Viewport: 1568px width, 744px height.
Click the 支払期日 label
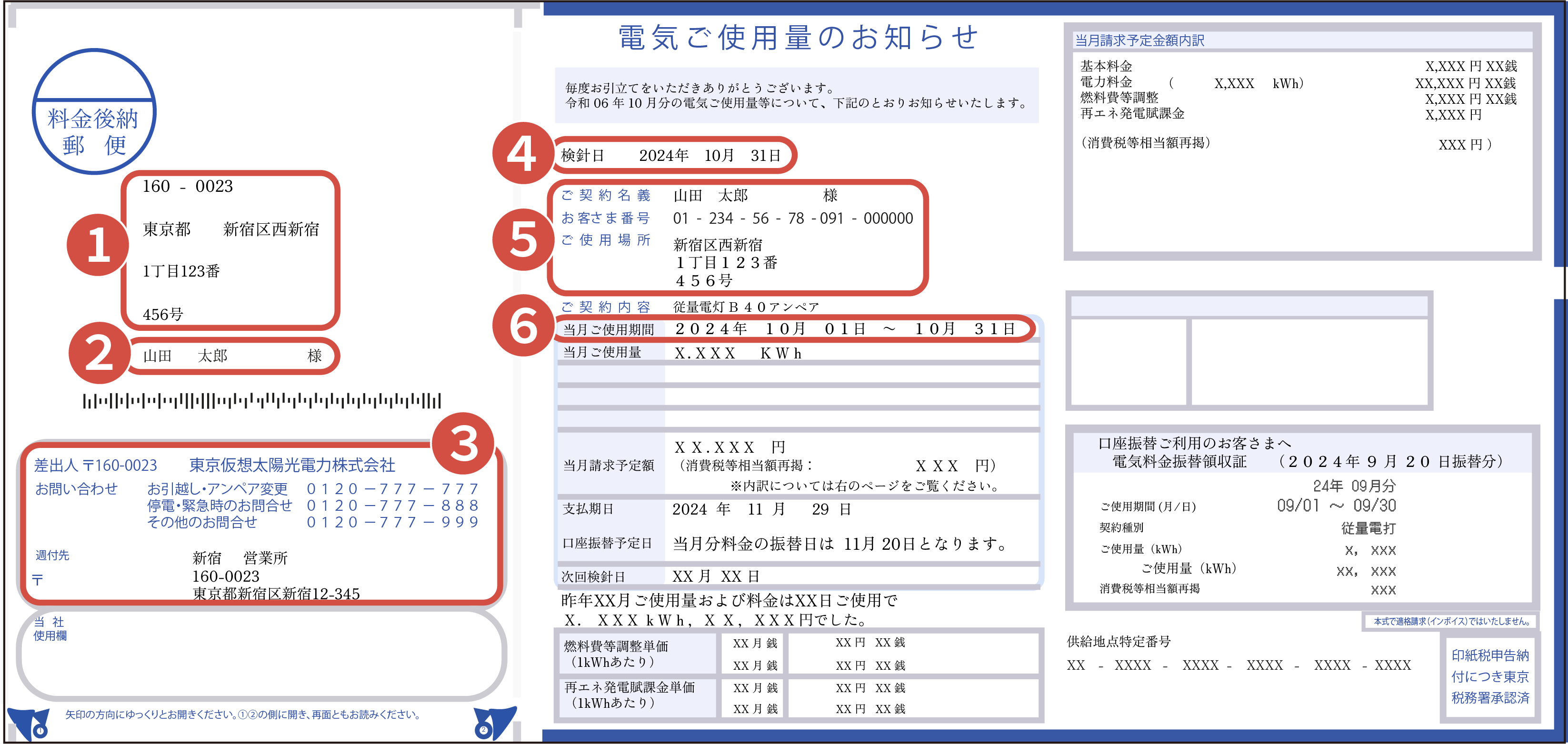(588, 508)
